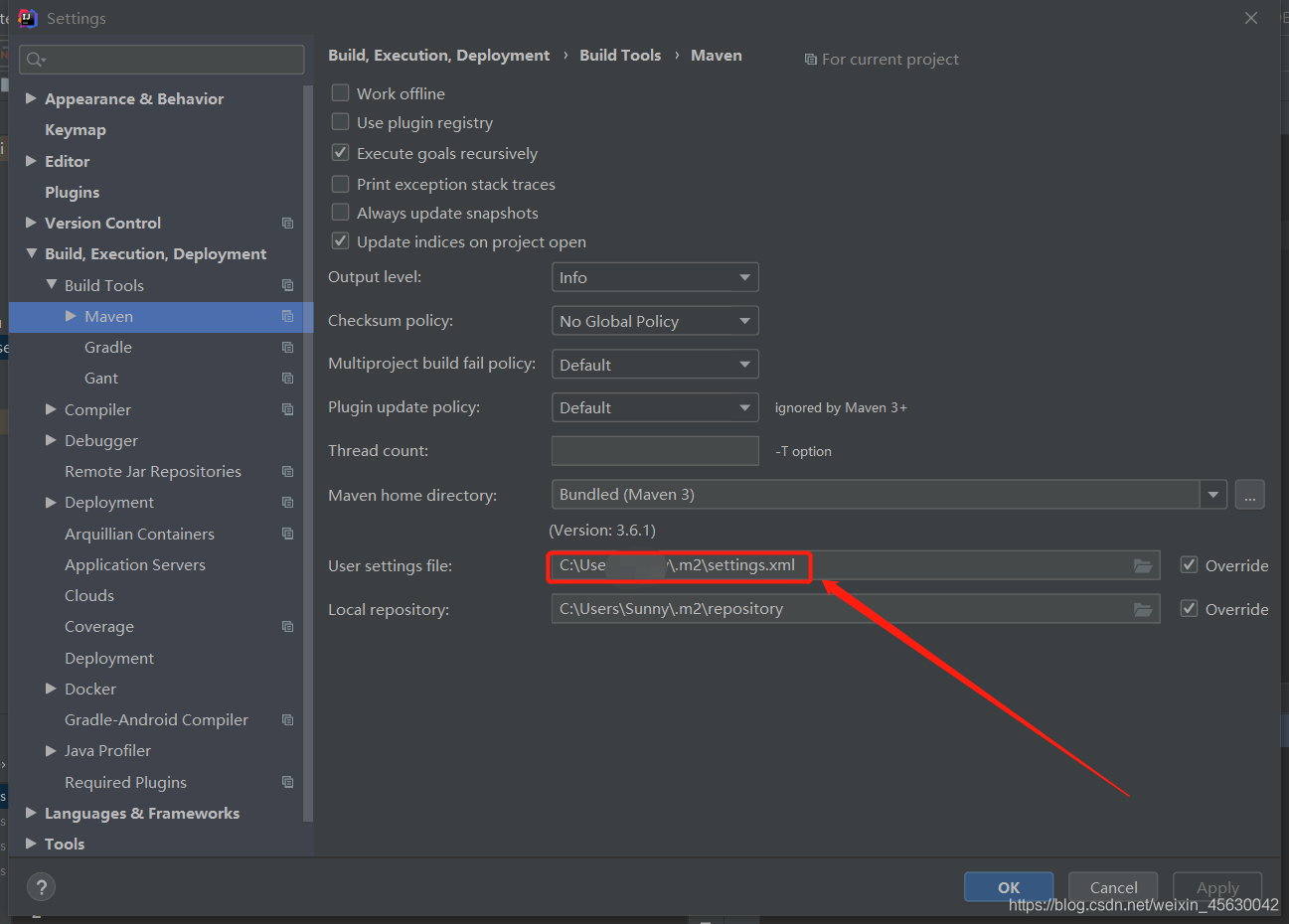Screen dimensions: 1289x924
Task: Expand the Editor tree node
Action: (x=31, y=161)
